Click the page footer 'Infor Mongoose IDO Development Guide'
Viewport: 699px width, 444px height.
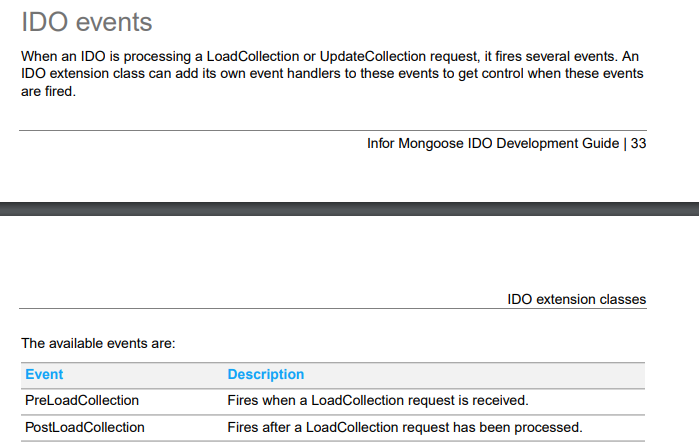pyautogui.click(x=493, y=144)
